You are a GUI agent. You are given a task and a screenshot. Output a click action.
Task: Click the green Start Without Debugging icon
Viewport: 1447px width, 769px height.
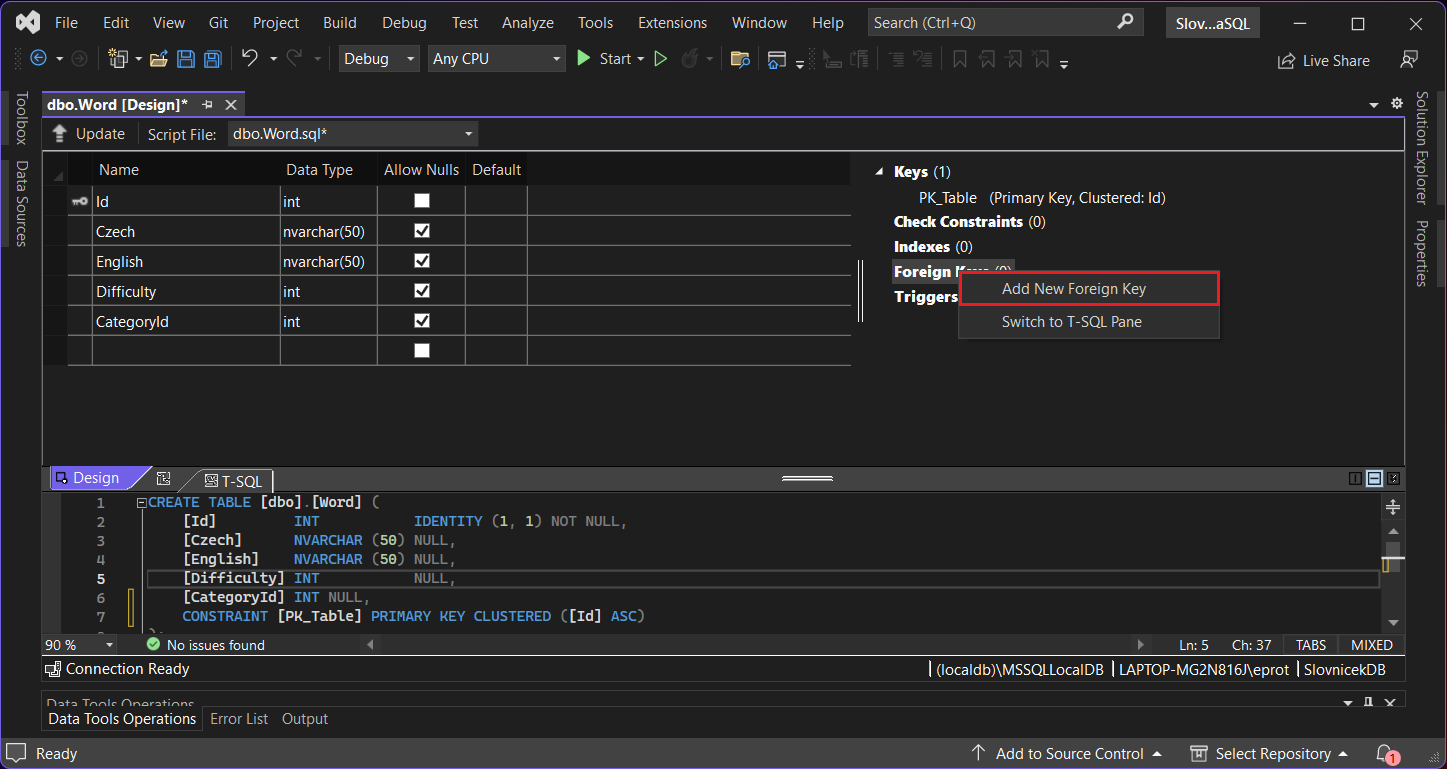pyautogui.click(x=660, y=59)
